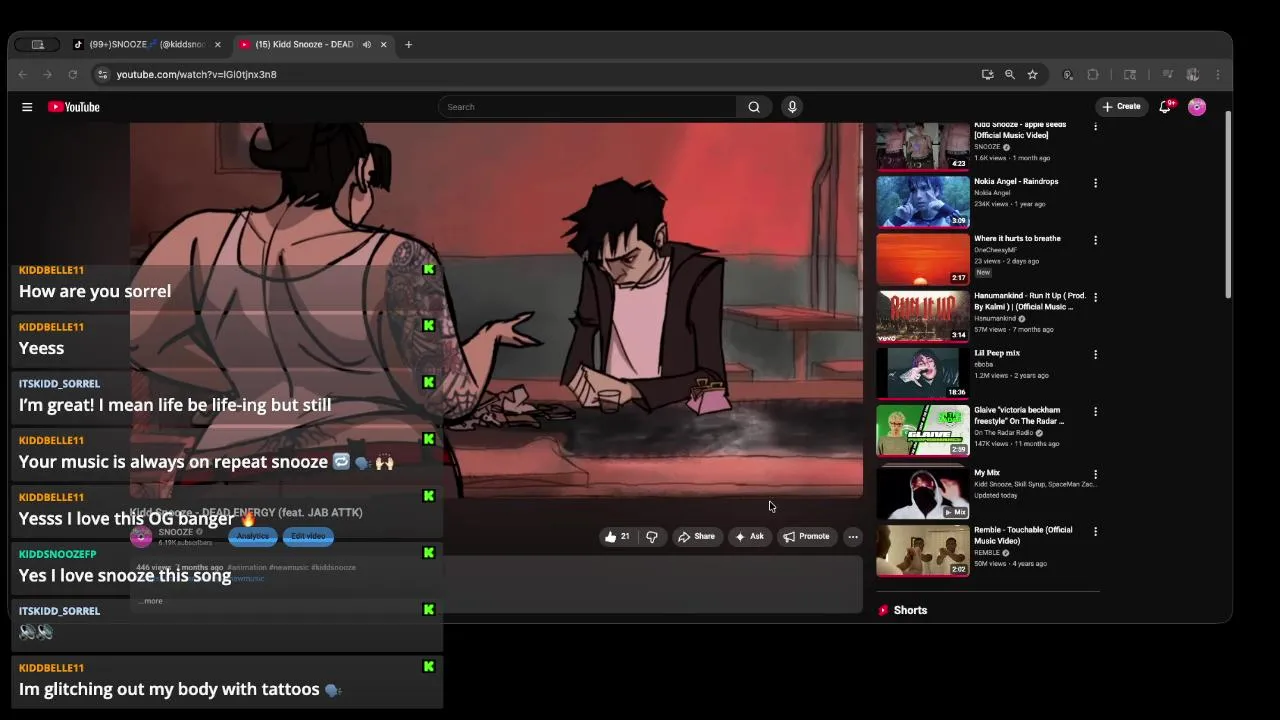Viewport: 1280px width, 720px height.
Task: Like the video with thumbs up
Action: pyautogui.click(x=616, y=537)
